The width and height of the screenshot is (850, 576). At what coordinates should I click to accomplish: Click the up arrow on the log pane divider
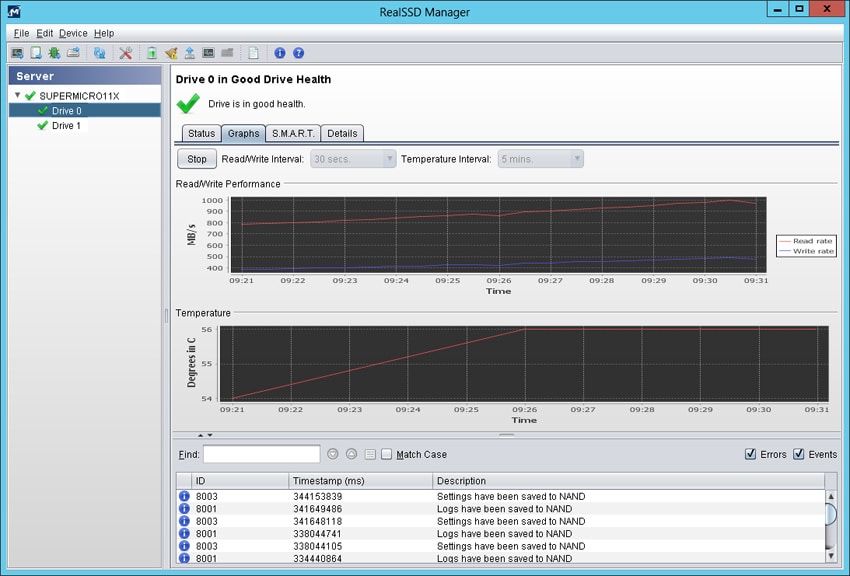click(x=201, y=435)
